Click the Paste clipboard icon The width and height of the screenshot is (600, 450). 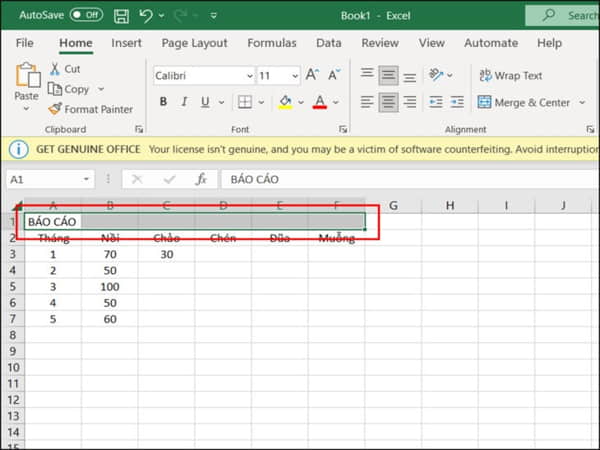pyautogui.click(x=28, y=75)
